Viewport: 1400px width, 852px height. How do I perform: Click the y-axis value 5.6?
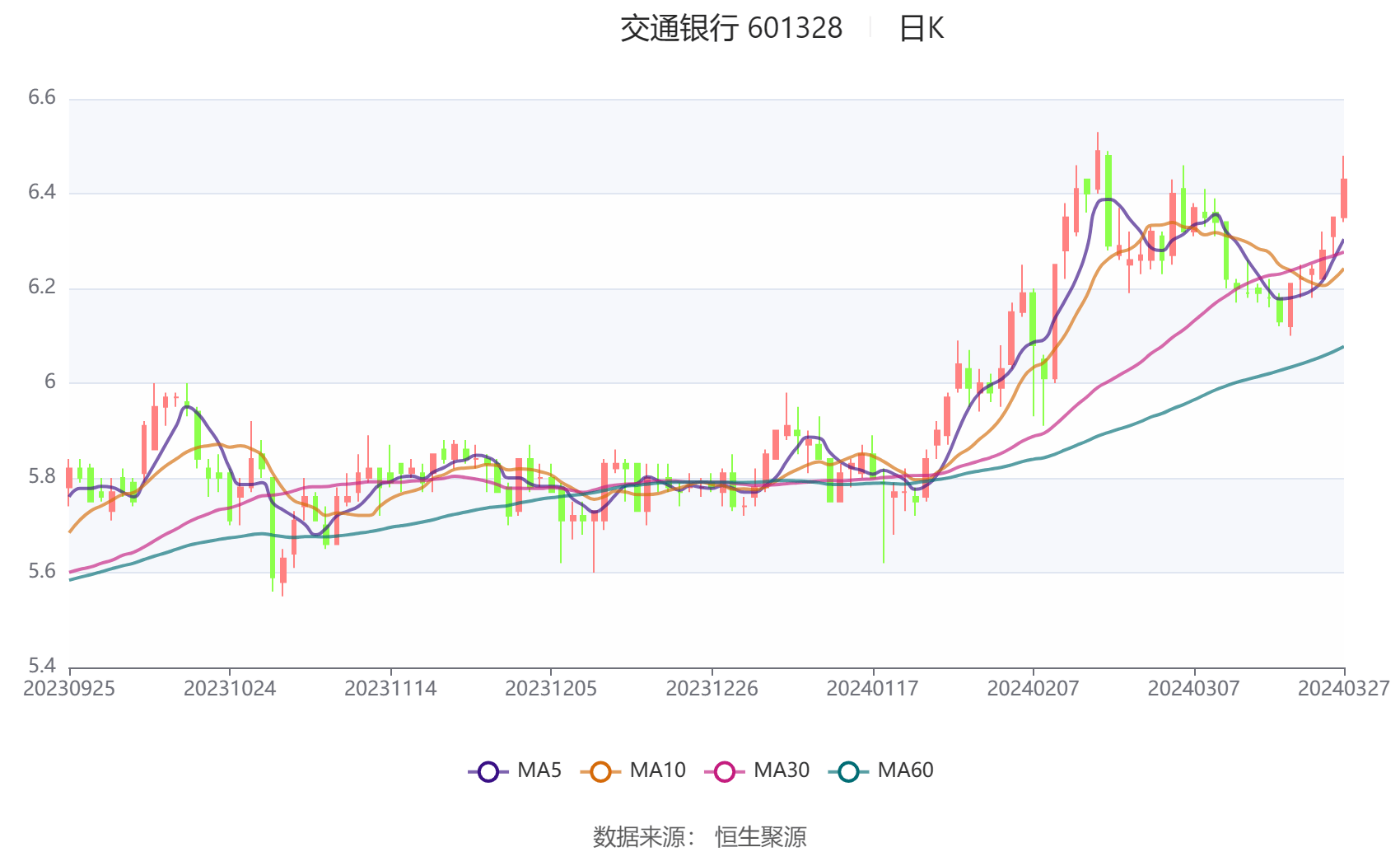click(x=42, y=571)
